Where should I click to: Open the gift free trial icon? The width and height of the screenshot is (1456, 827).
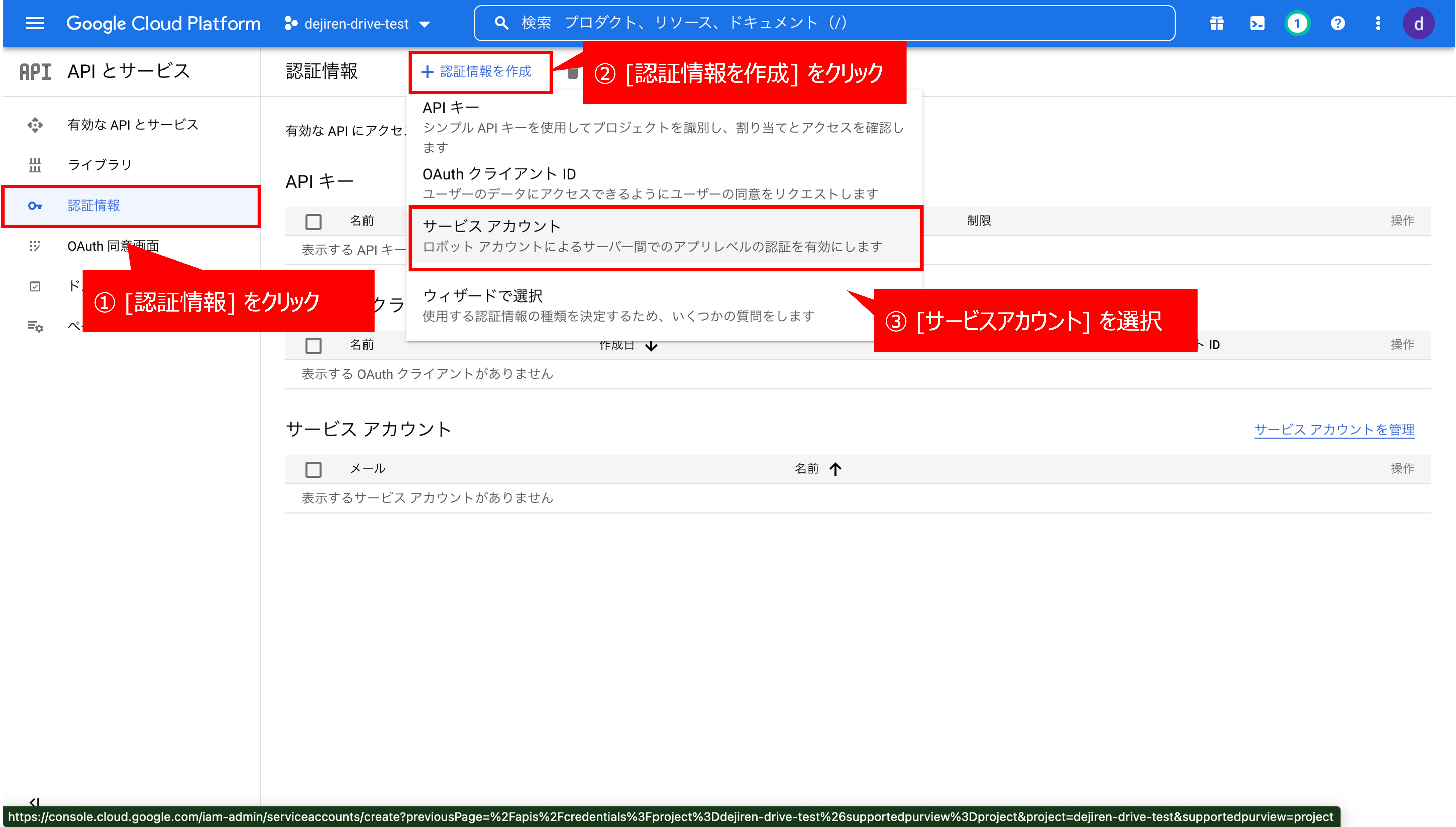(1216, 23)
